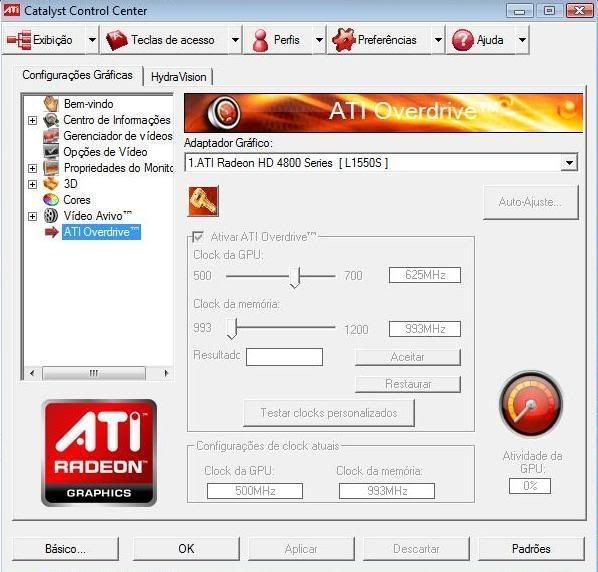Click the Exibição toolbar icon
Screen dimensions: 598x572
(x=19, y=40)
